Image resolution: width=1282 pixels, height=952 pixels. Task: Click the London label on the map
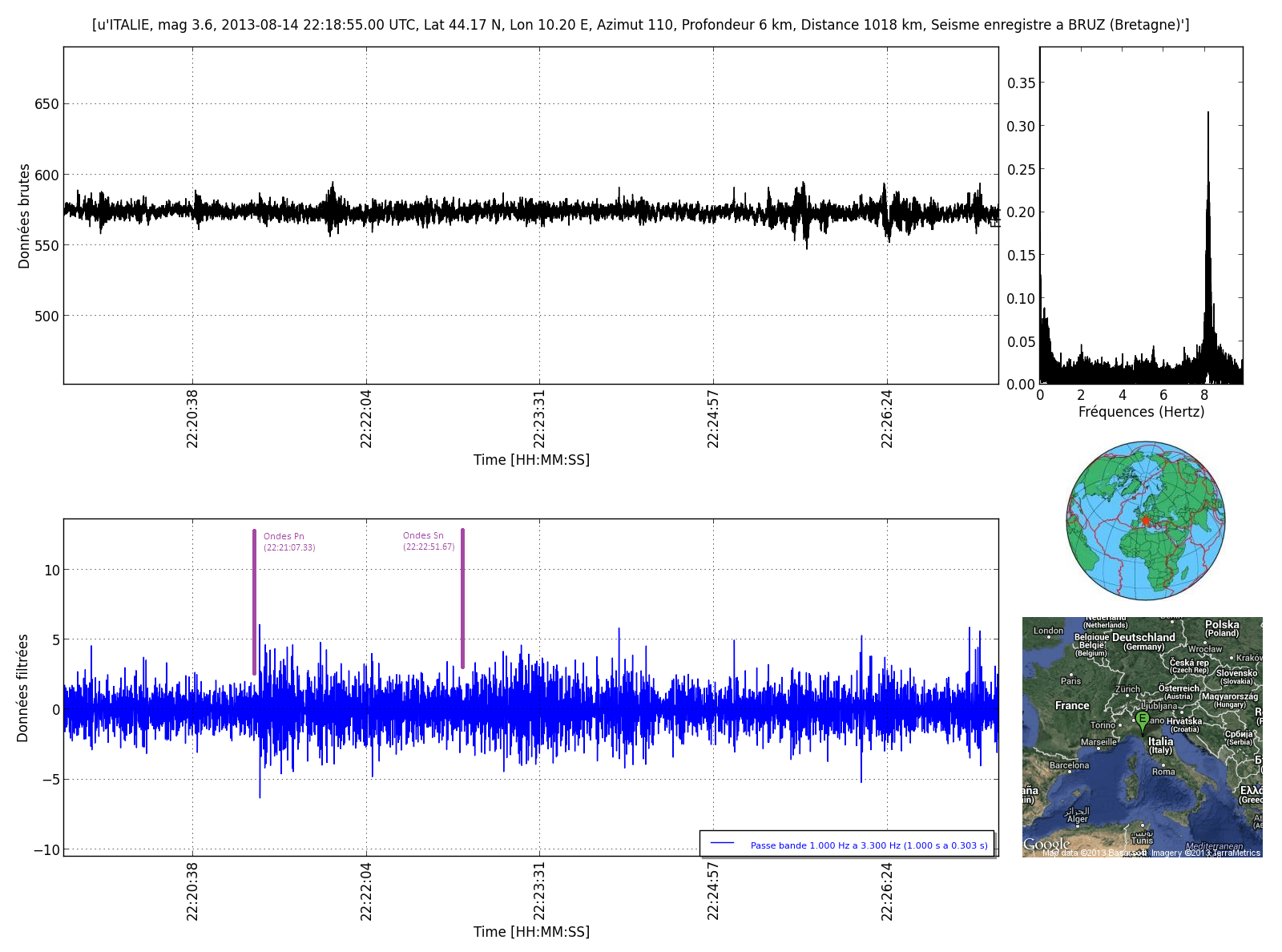(1048, 631)
